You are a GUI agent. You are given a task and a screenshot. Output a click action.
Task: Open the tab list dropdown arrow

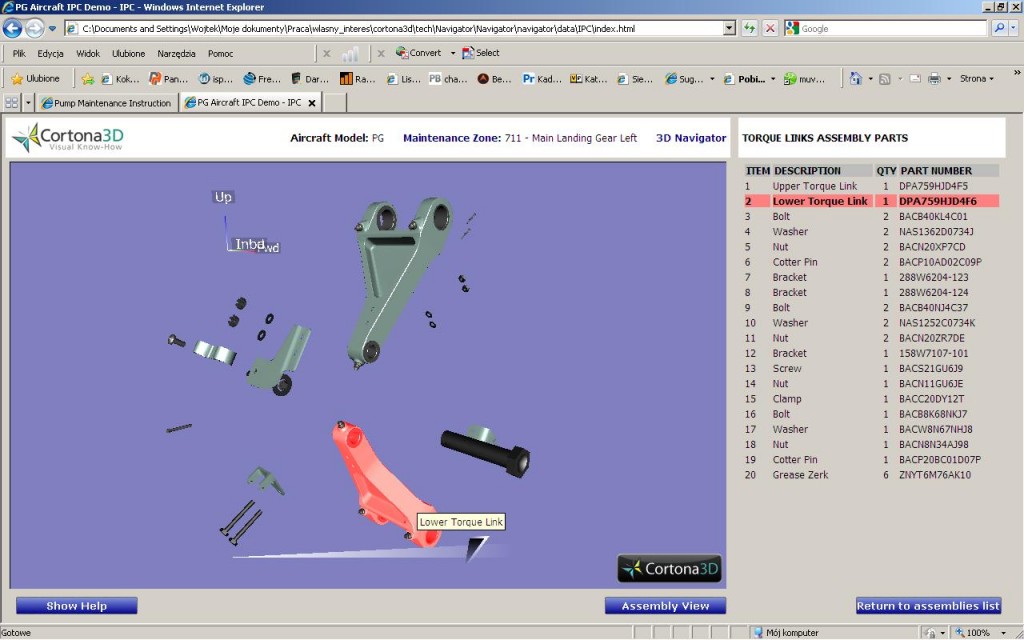[x=28, y=103]
